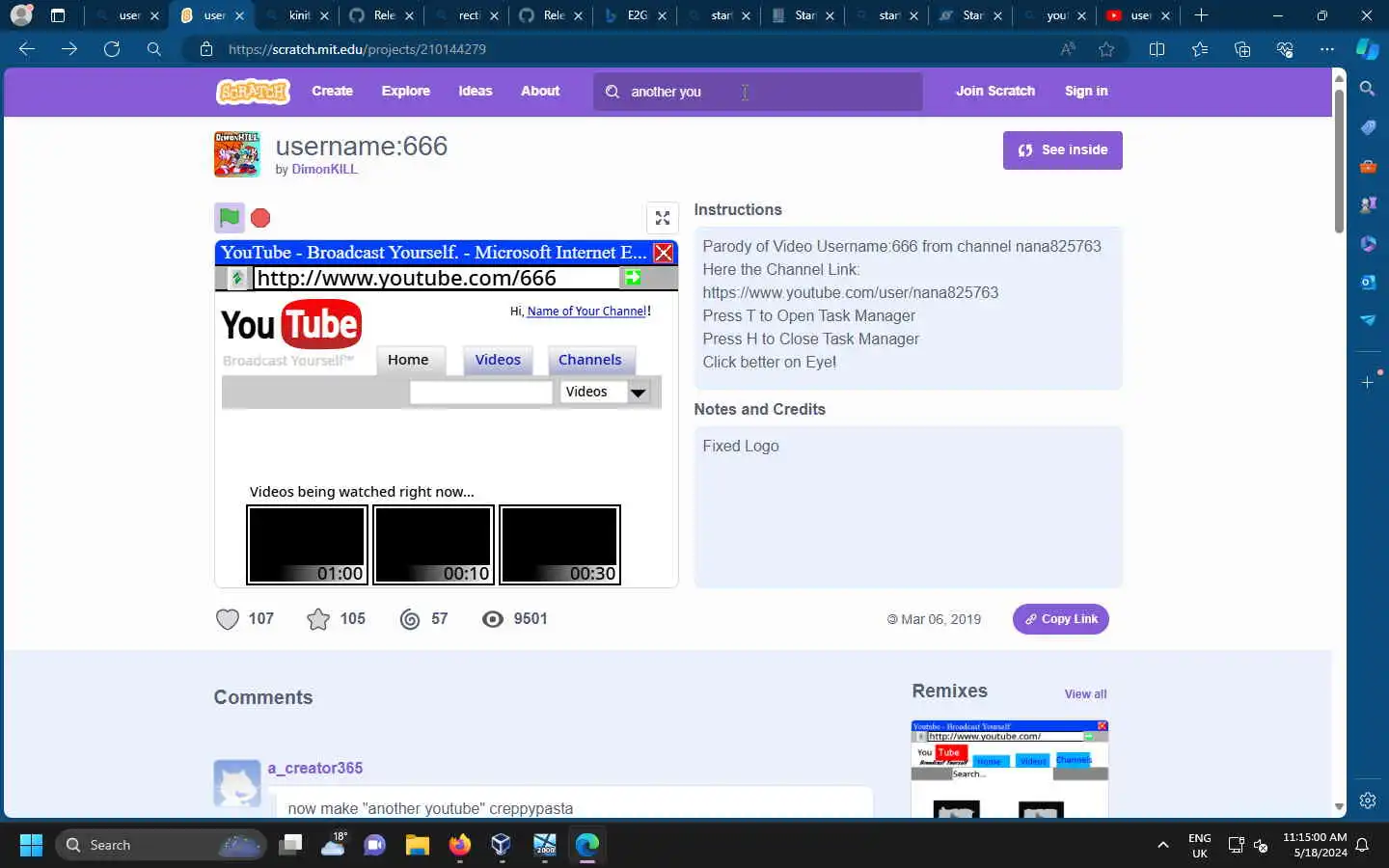Open DimonKILL author profile link
The image size is (1389, 868).
(324, 169)
